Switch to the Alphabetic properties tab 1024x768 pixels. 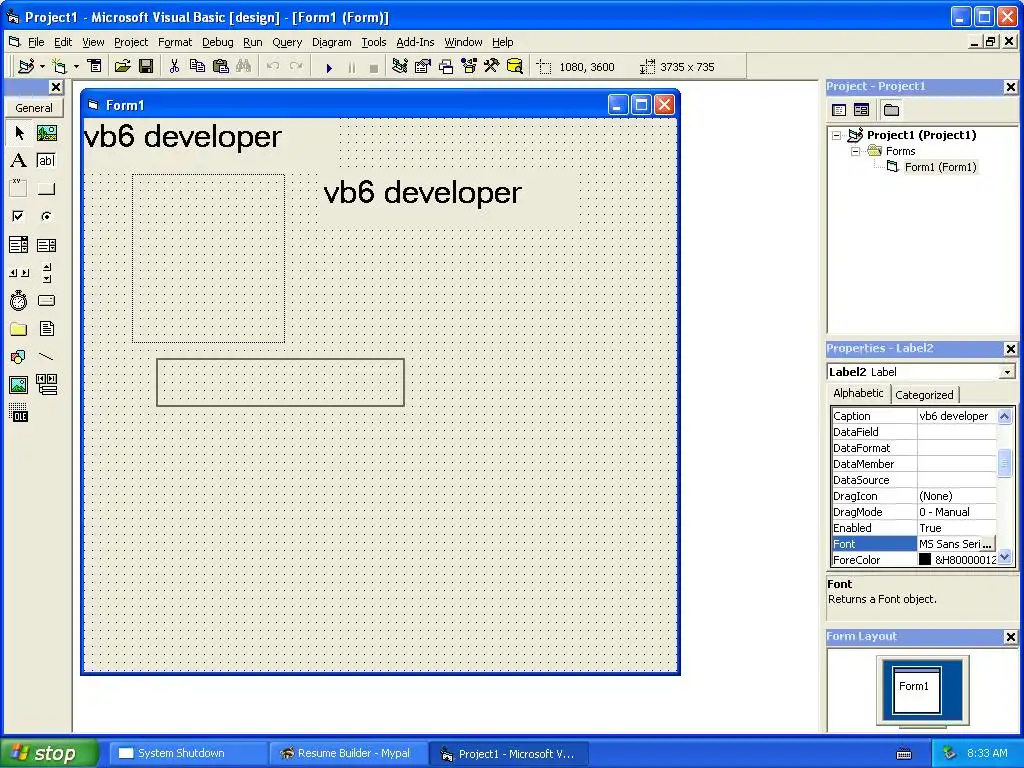pos(858,393)
